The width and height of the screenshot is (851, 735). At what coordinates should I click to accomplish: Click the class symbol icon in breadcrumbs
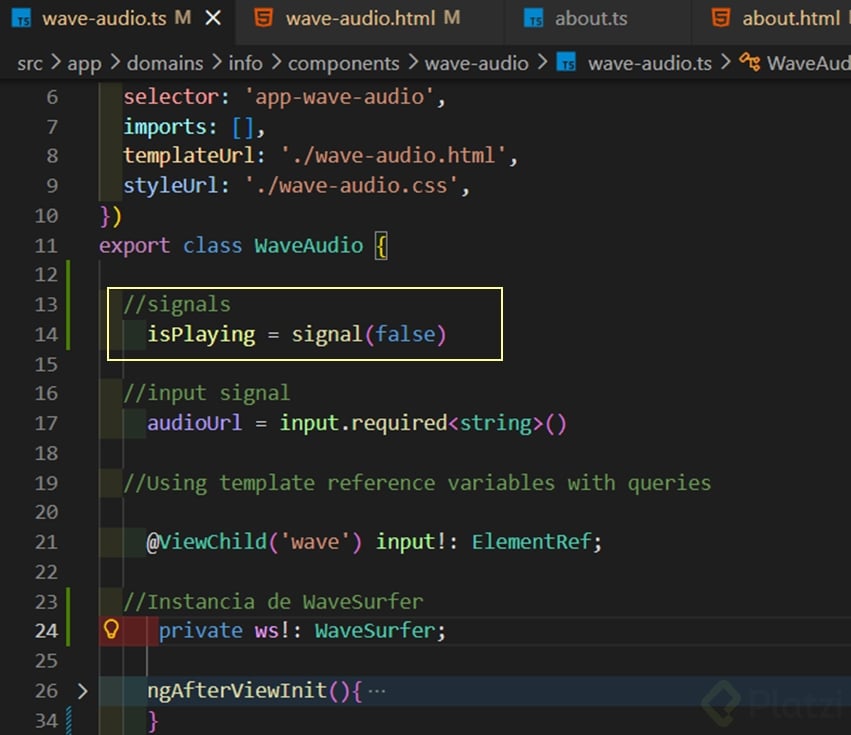pos(750,62)
